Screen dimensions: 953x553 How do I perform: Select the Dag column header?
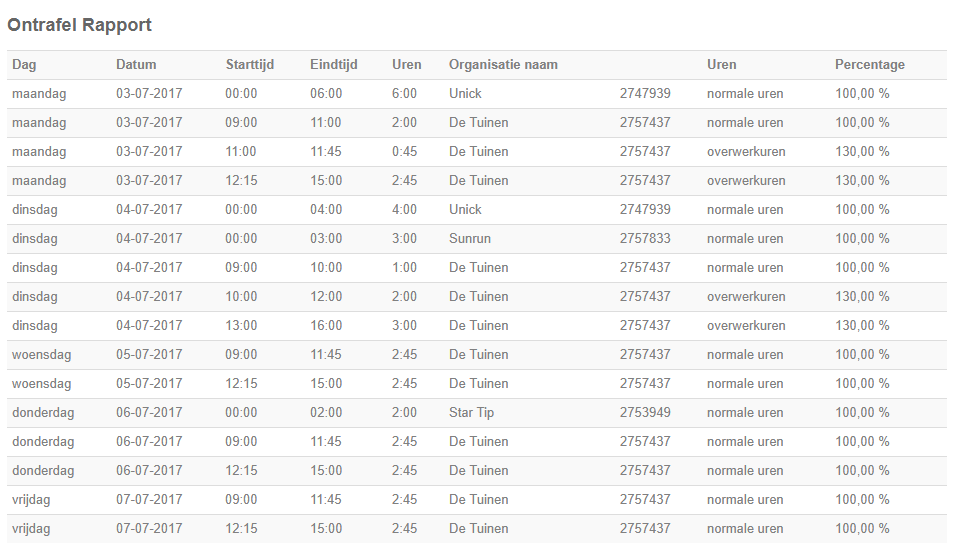(24, 64)
